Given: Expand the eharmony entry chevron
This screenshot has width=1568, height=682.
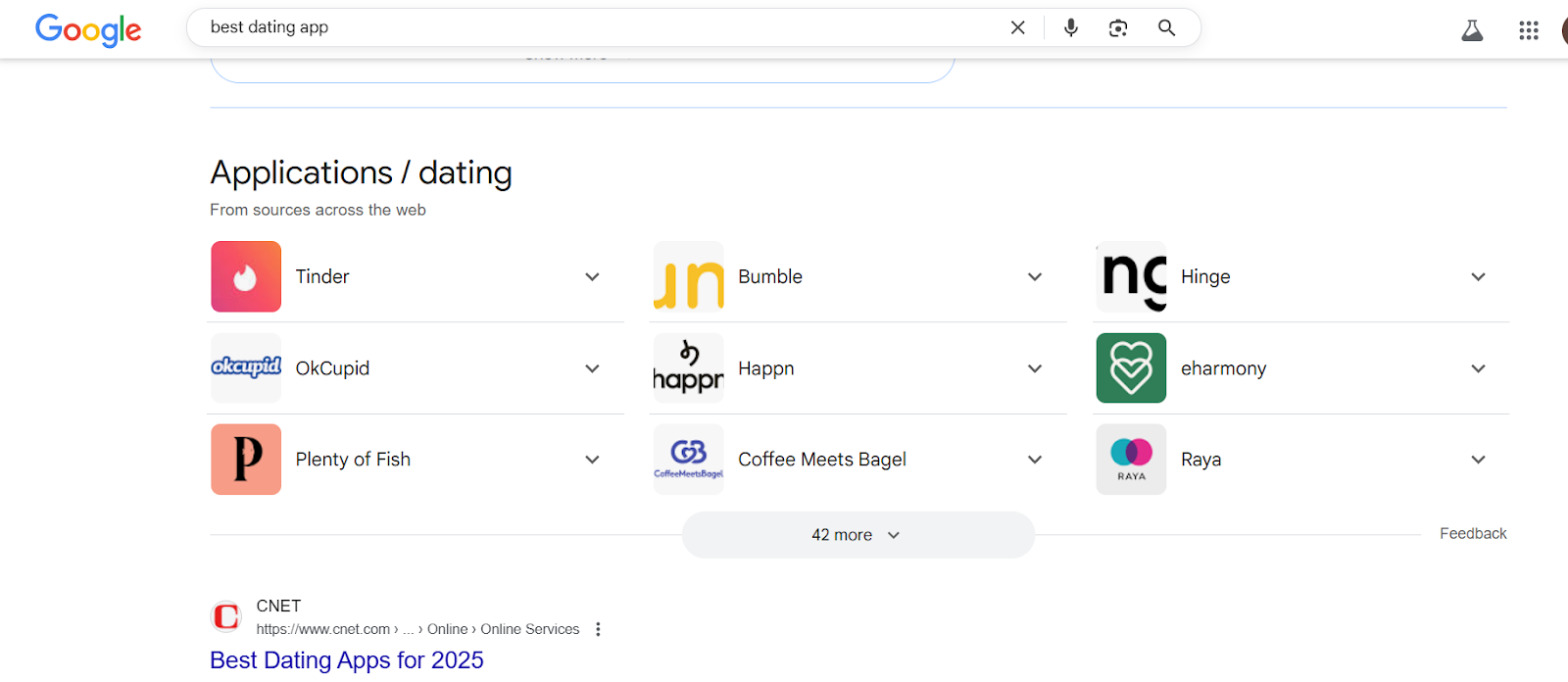Looking at the screenshot, I should [x=1478, y=368].
